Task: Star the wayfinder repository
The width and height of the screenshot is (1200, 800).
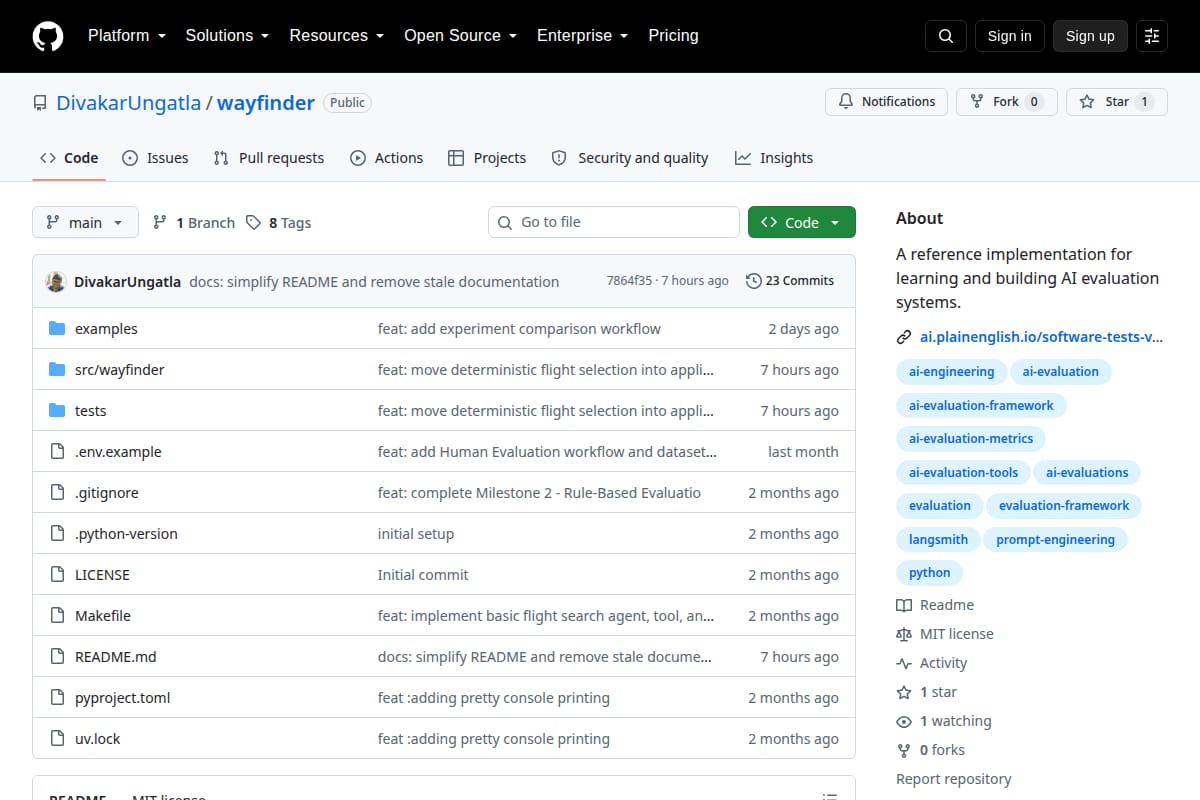Action: (1117, 102)
